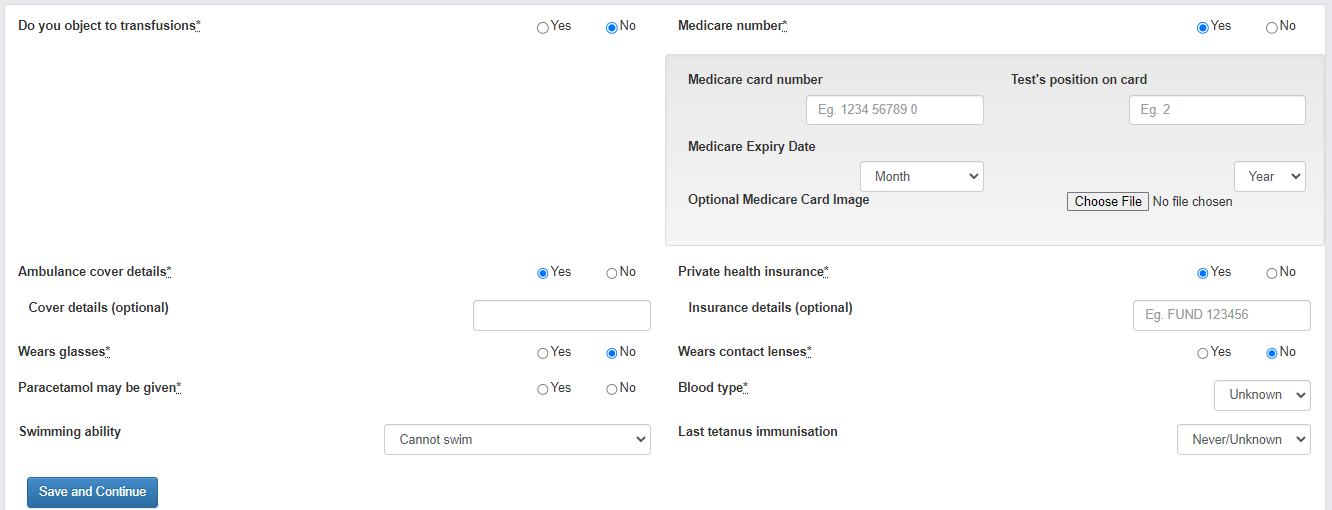Choose No for Ambulance cover details
Viewport: 1332px width, 510px height.
pos(612,273)
